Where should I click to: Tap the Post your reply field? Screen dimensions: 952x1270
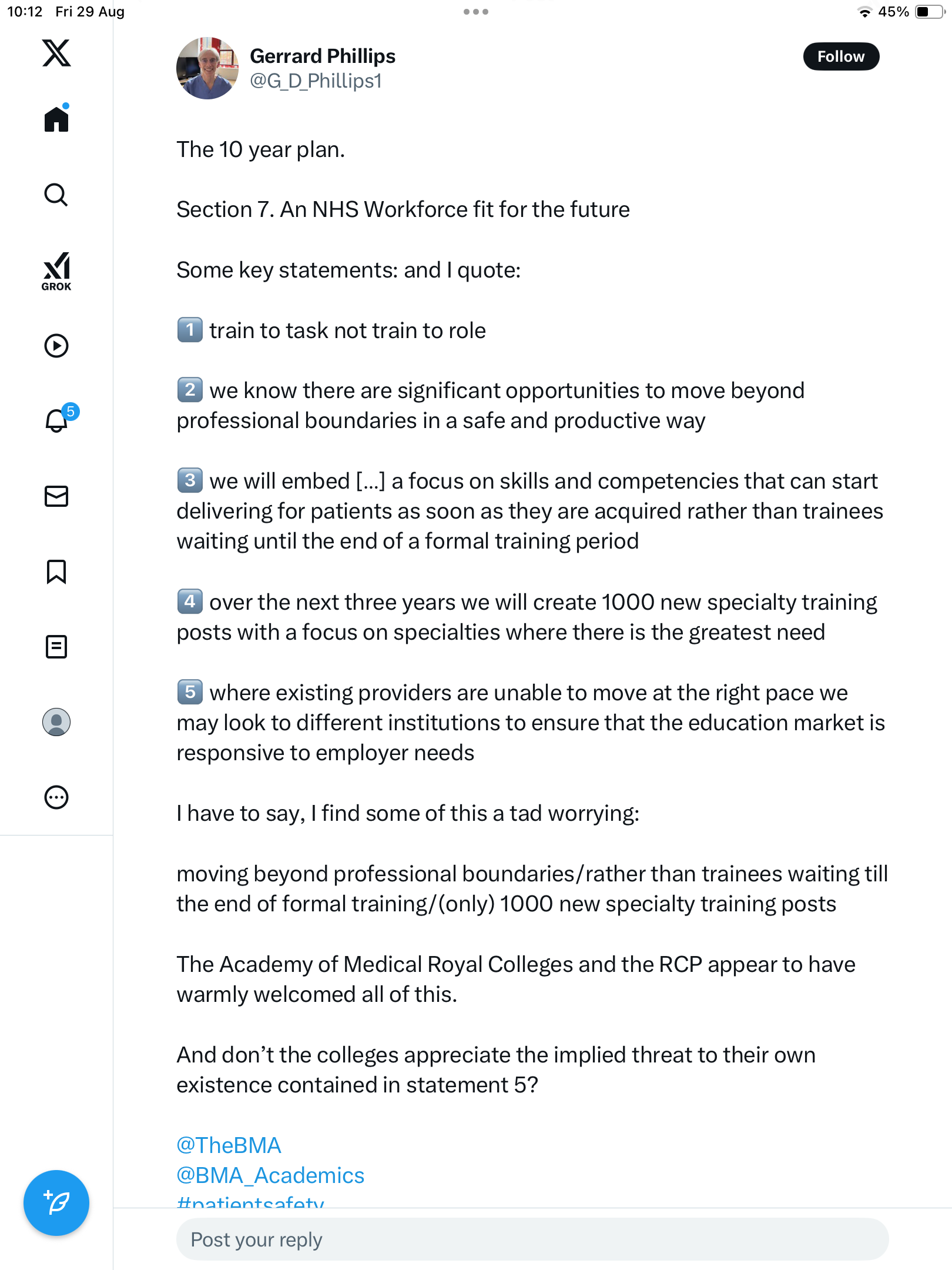tap(532, 1239)
